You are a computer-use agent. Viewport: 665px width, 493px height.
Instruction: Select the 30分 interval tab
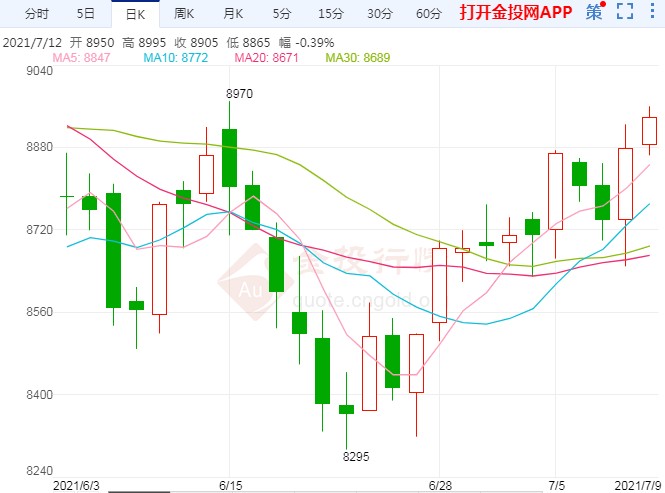379,14
